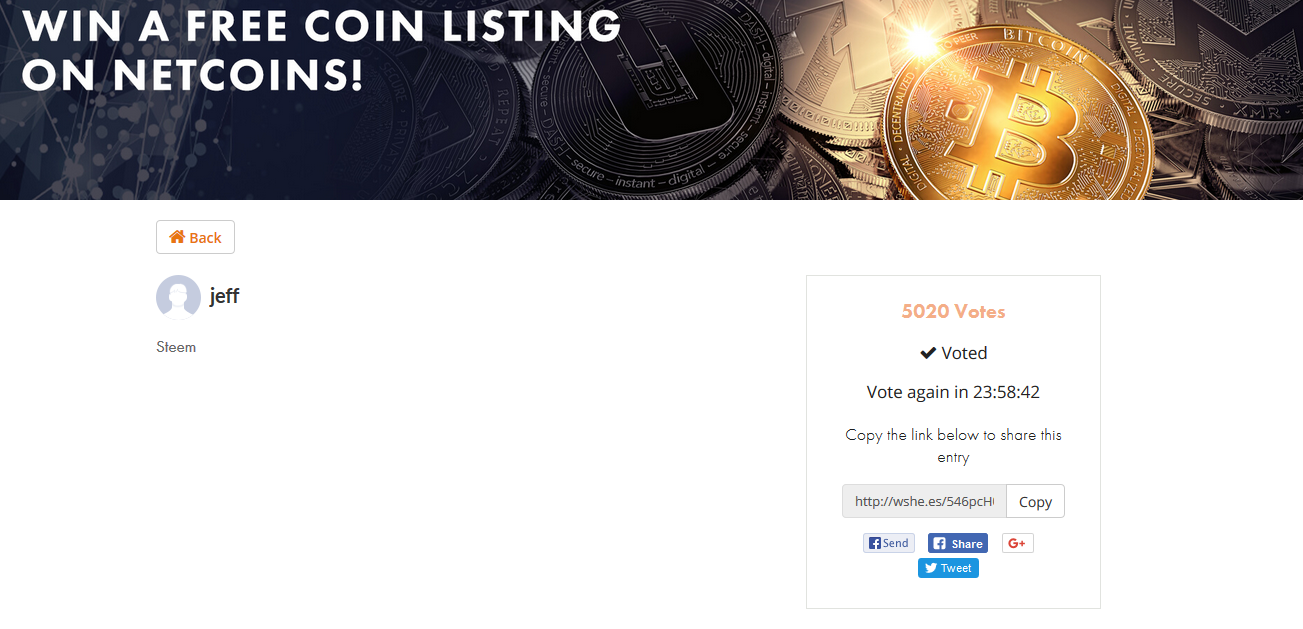Screen dimensions: 1303x629
Task: Click the Copy the link below instructions text
Action: coord(953,446)
